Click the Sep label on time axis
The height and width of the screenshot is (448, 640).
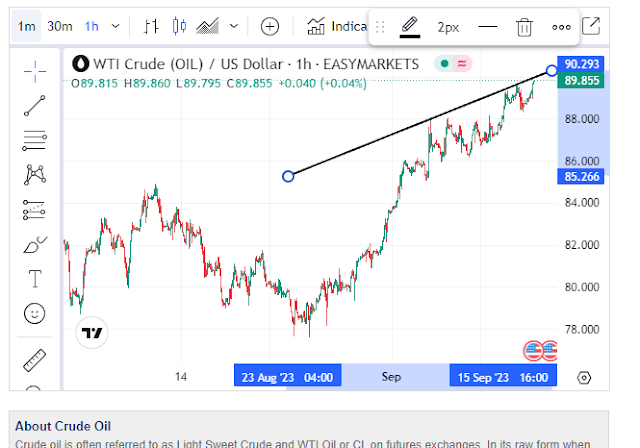click(391, 376)
